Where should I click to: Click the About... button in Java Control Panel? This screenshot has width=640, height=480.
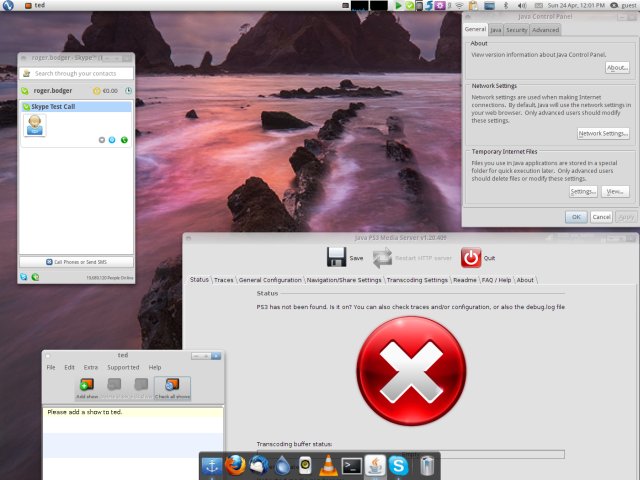[617, 68]
